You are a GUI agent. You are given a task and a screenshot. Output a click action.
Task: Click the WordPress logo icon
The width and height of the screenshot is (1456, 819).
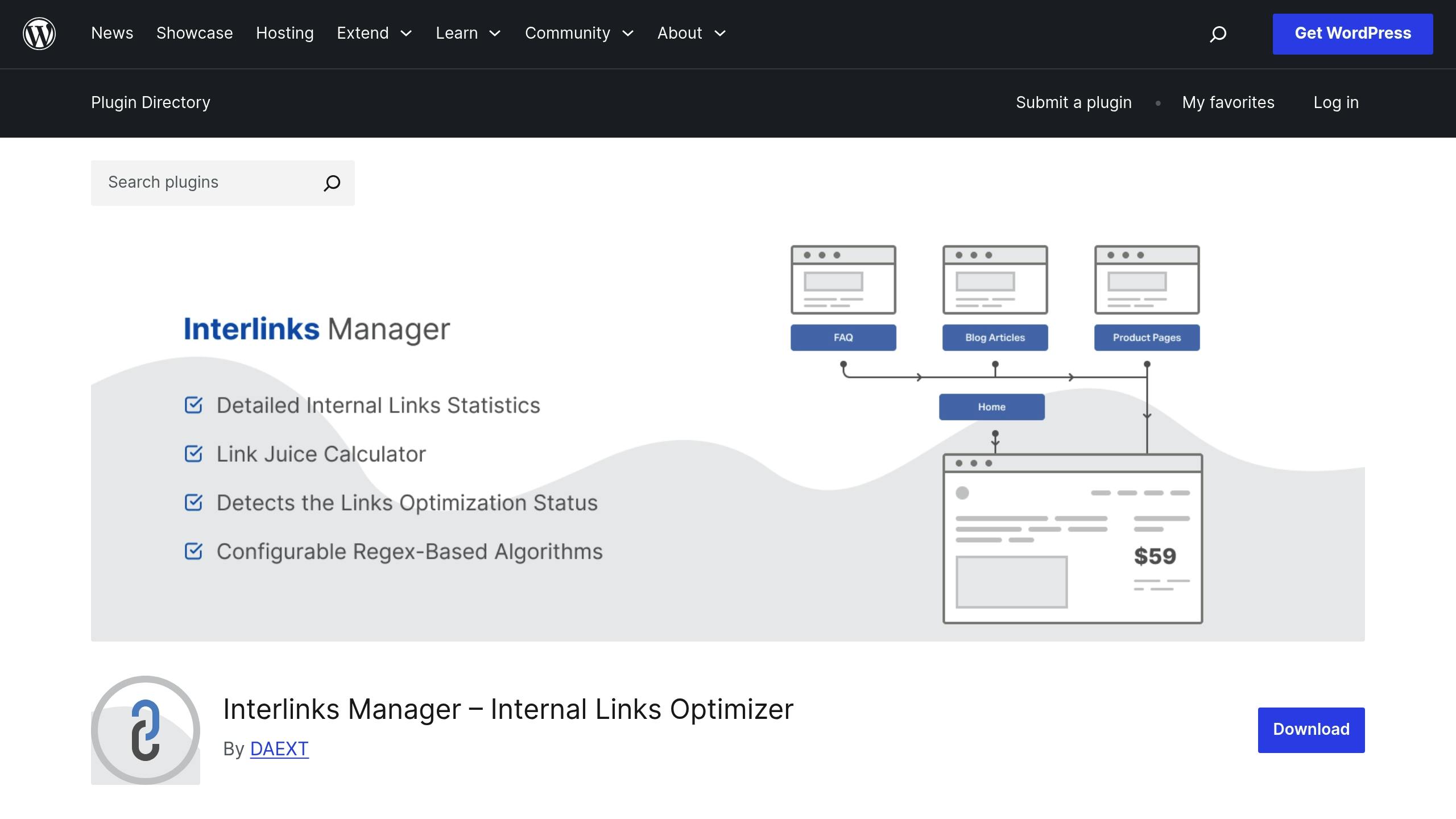coord(39,34)
